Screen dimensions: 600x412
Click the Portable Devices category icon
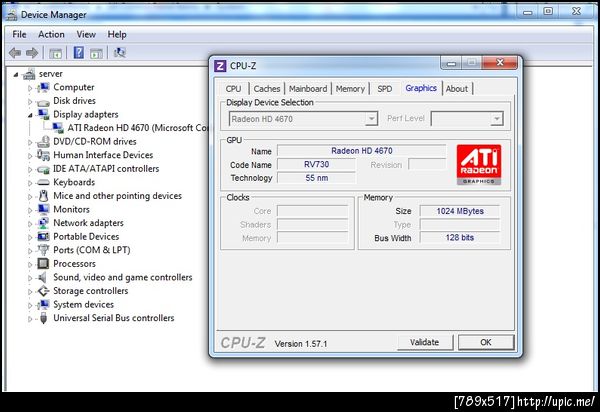click(43, 236)
